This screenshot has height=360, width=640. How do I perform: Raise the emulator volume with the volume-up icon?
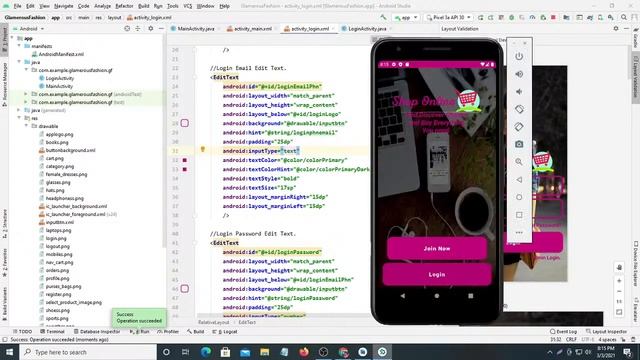(x=519, y=74)
